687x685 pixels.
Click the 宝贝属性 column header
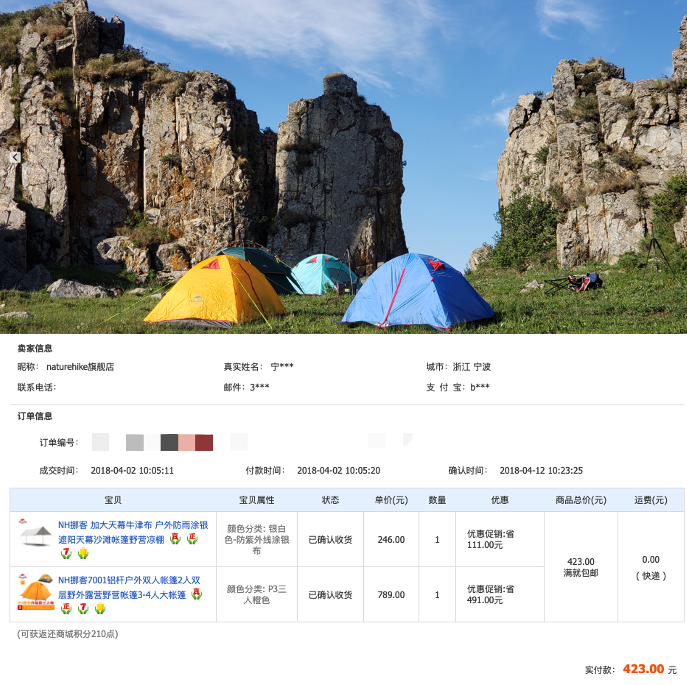tap(257, 500)
